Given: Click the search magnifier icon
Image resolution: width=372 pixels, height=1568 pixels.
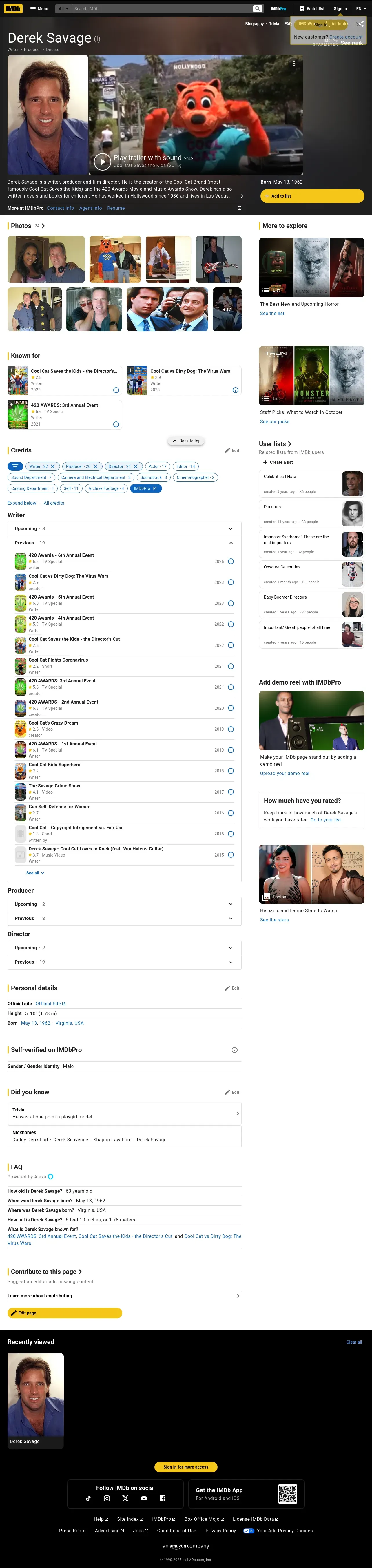Looking at the screenshot, I should (258, 8).
